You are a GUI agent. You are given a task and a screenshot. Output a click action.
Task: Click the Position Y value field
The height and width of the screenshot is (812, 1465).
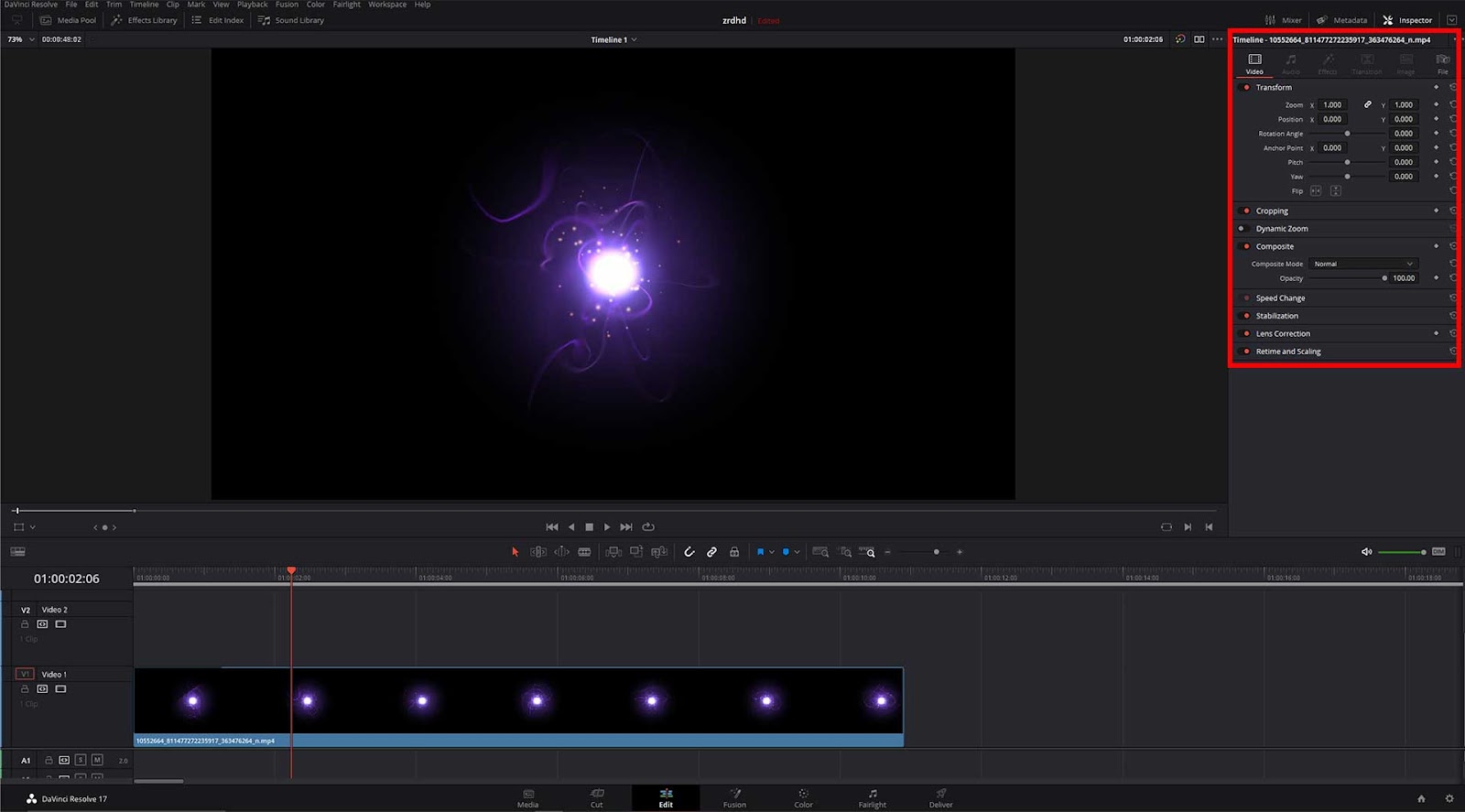coord(1404,120)
